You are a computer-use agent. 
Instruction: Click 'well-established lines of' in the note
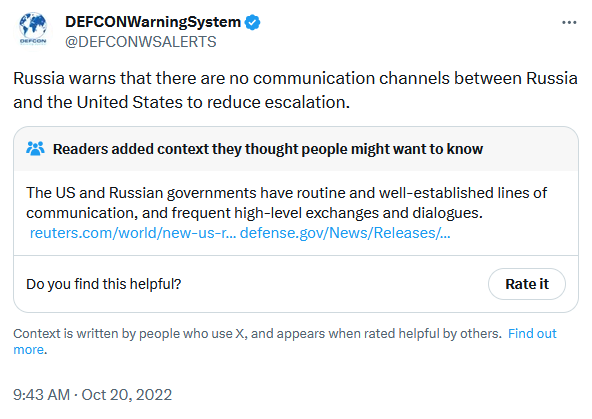click(x=463, y=193)
